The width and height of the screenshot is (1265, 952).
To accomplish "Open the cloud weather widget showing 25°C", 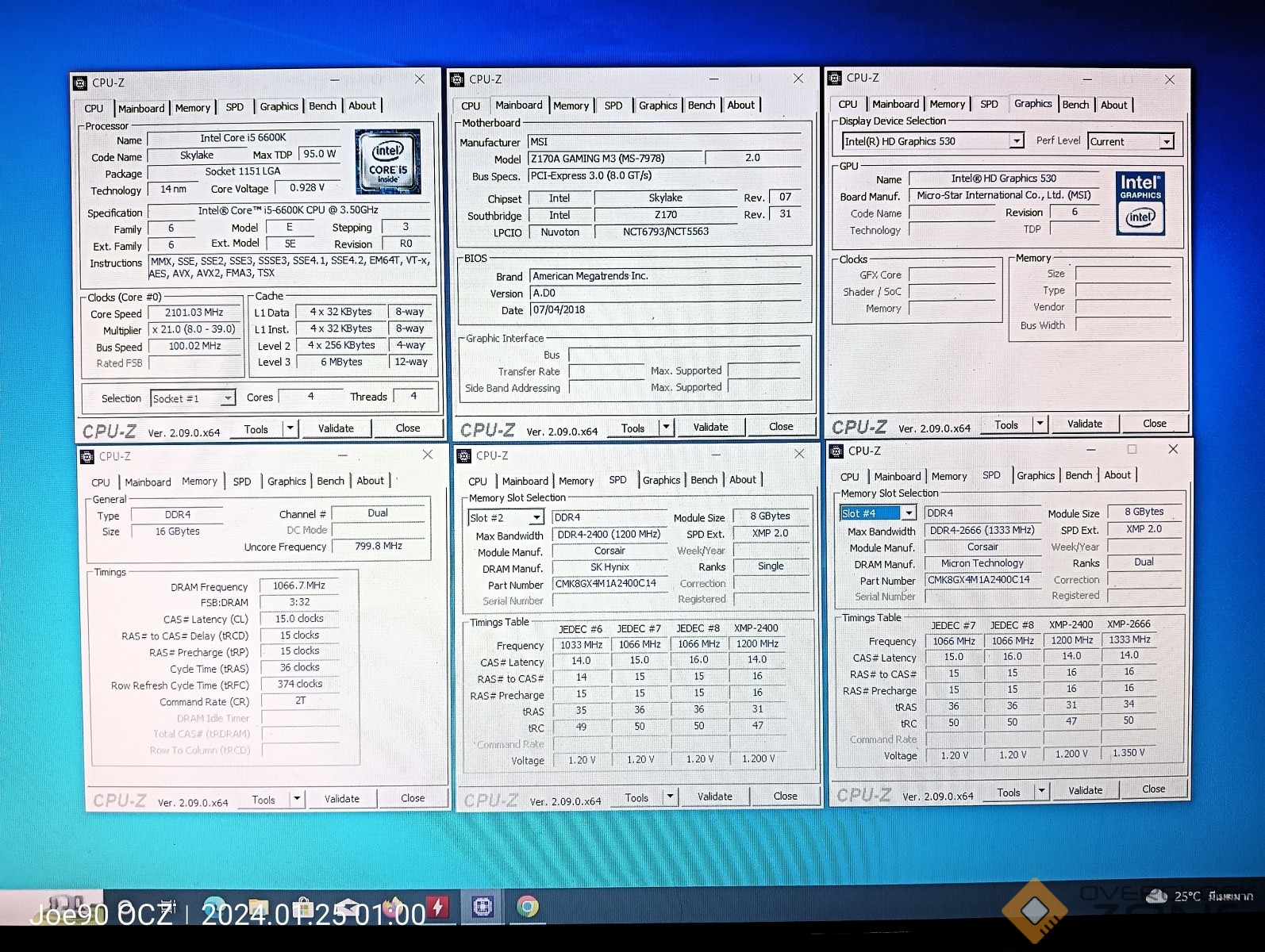I will (x=1200, y=896).
